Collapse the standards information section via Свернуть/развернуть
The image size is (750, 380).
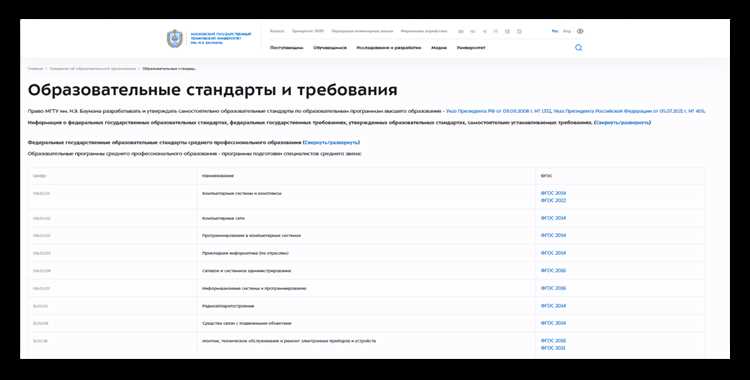click(x=623, y=123)
